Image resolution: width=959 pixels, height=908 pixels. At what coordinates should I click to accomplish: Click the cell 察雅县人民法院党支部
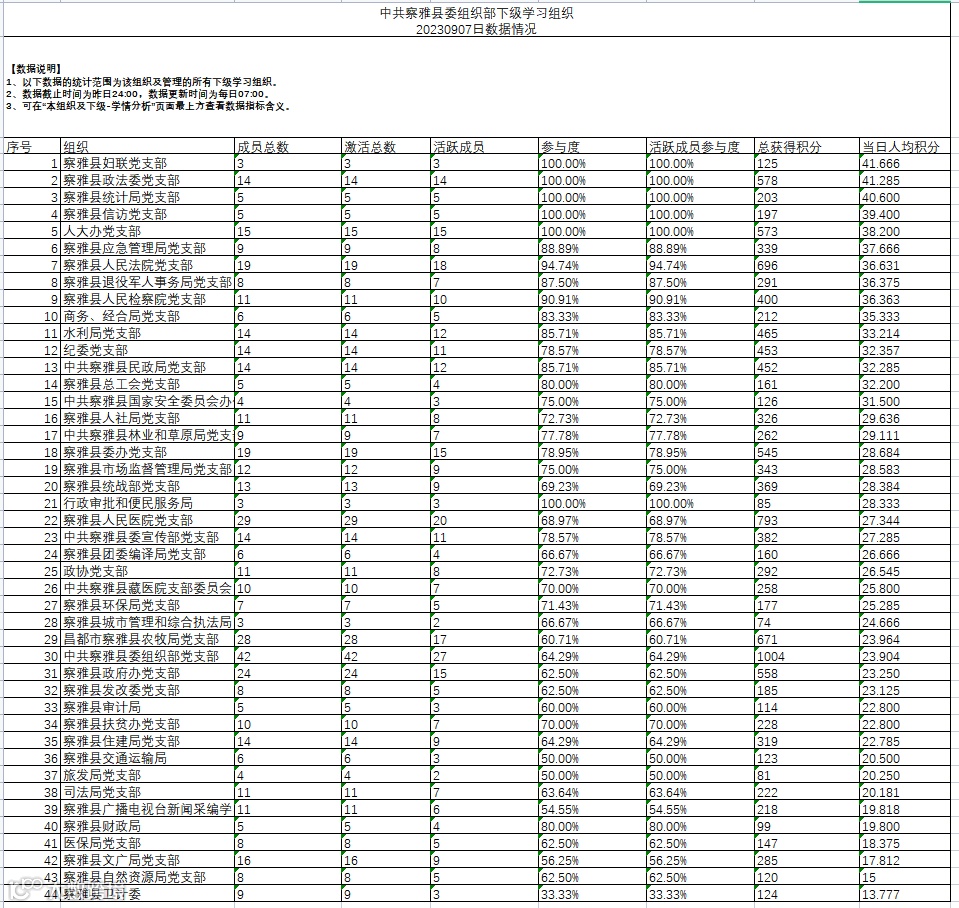(x=147, y=265)
